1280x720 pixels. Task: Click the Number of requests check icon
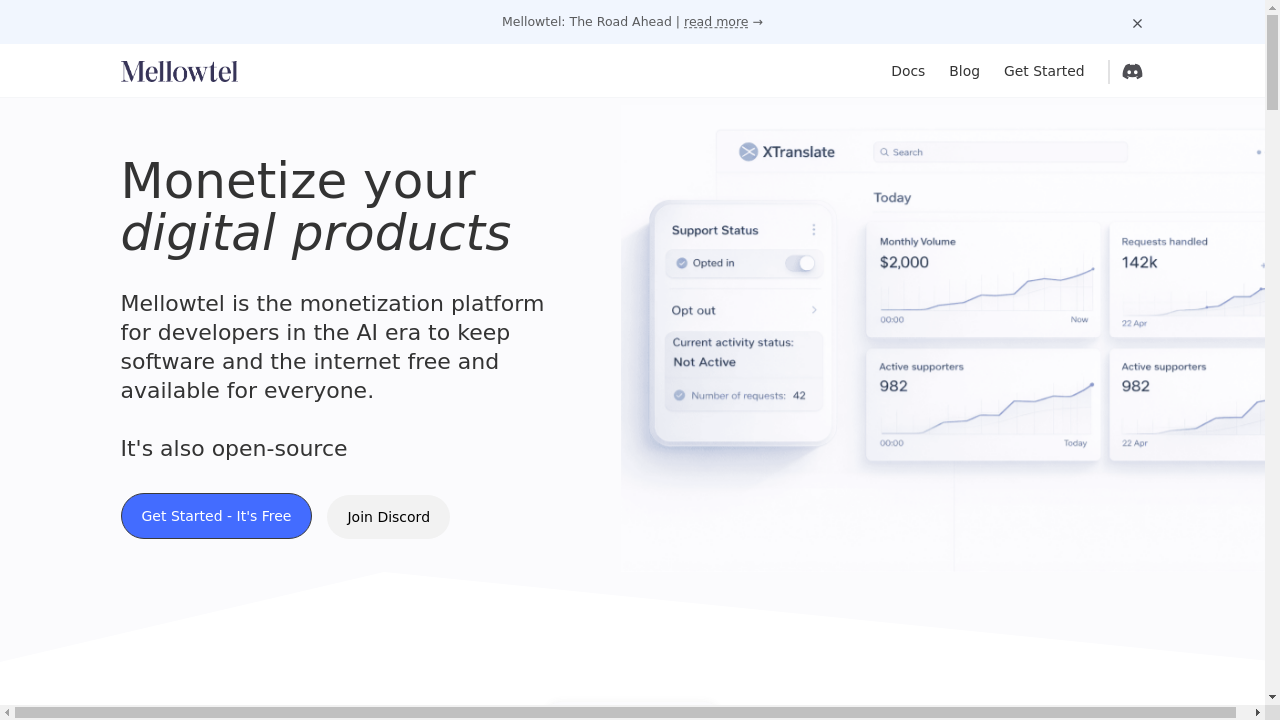(679, 395)
